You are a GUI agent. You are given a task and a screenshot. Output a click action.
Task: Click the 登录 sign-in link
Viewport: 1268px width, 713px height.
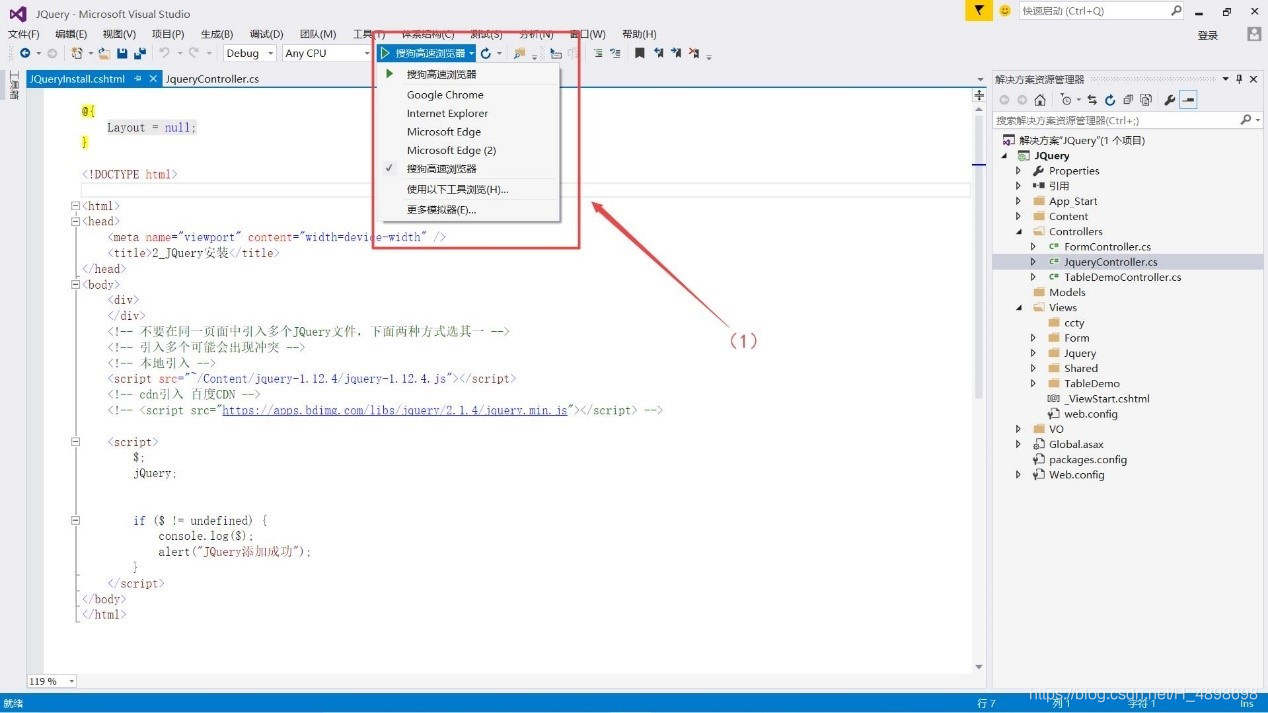pos(1208,35)
